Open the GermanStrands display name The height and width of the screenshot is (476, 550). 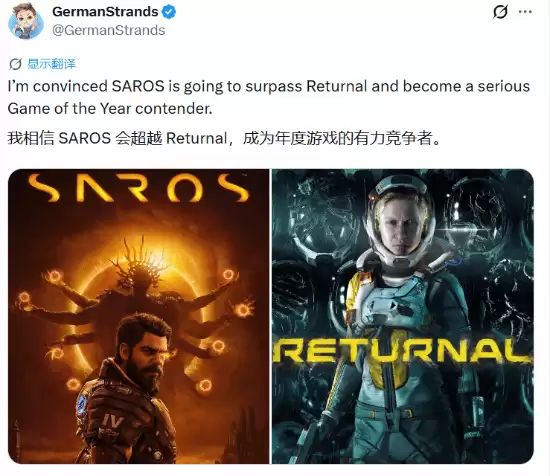(105, 12)
